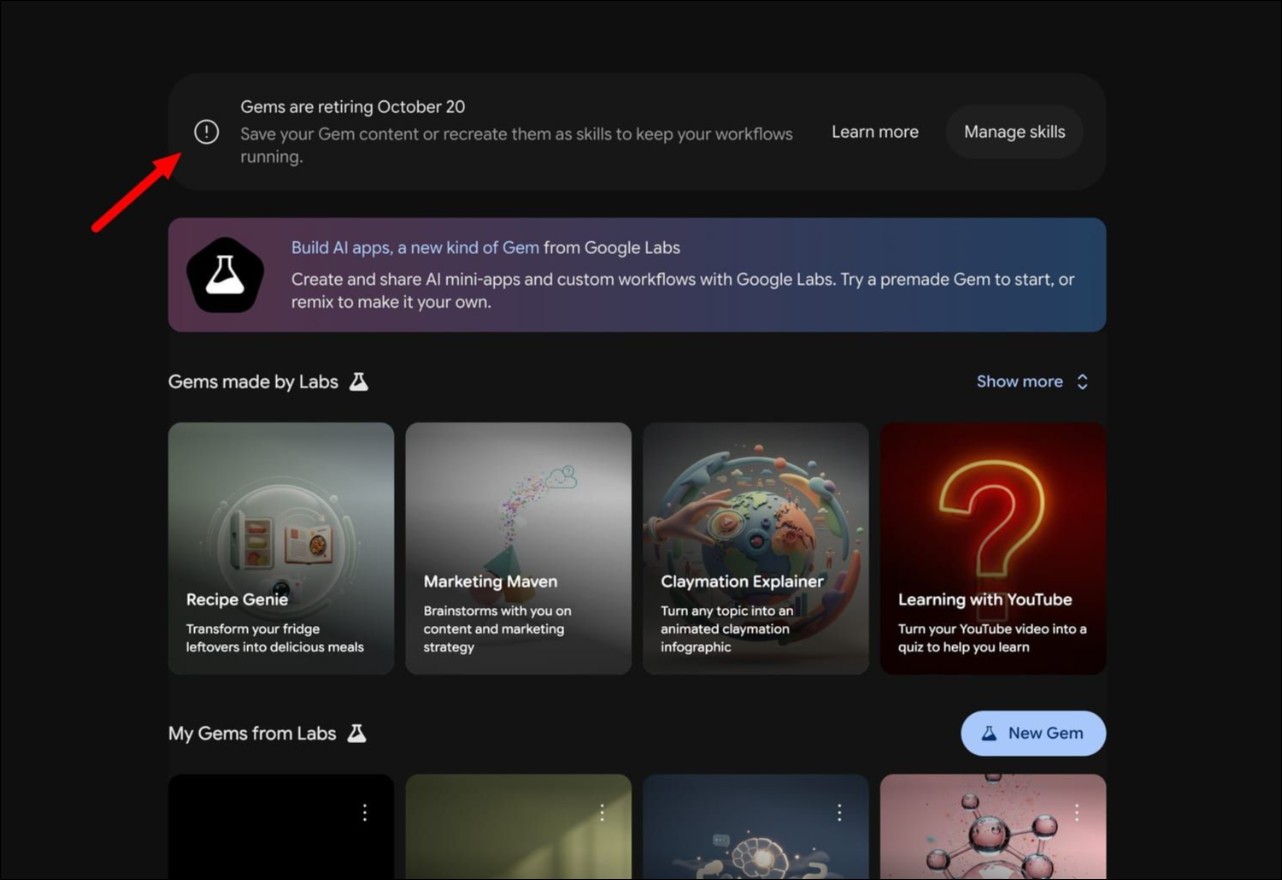
Task: Expand the list with Show more
Action: pyautogui.click(x=1032, y=381)
